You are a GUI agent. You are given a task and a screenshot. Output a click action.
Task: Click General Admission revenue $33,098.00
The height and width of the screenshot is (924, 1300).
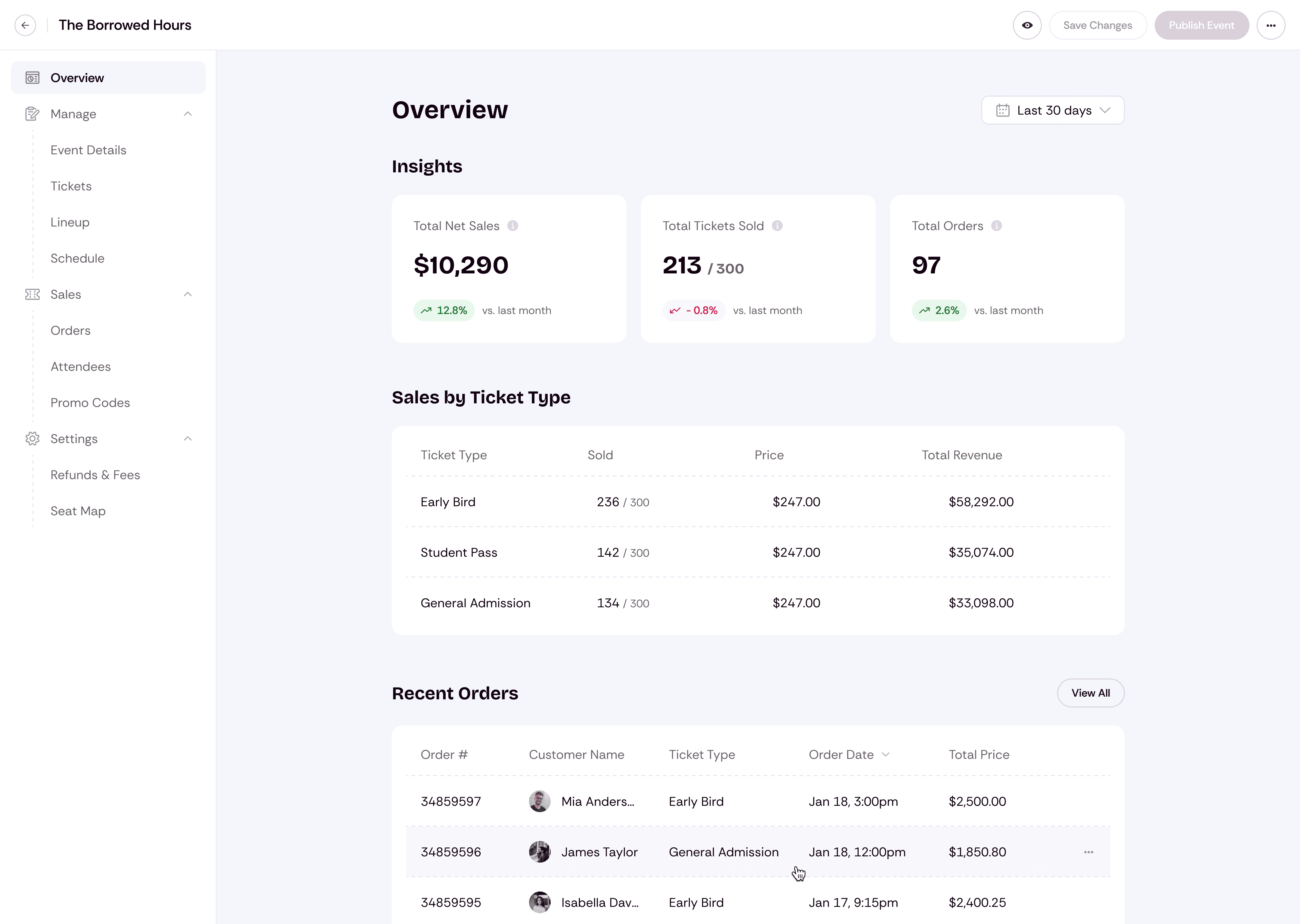(981, 603)
